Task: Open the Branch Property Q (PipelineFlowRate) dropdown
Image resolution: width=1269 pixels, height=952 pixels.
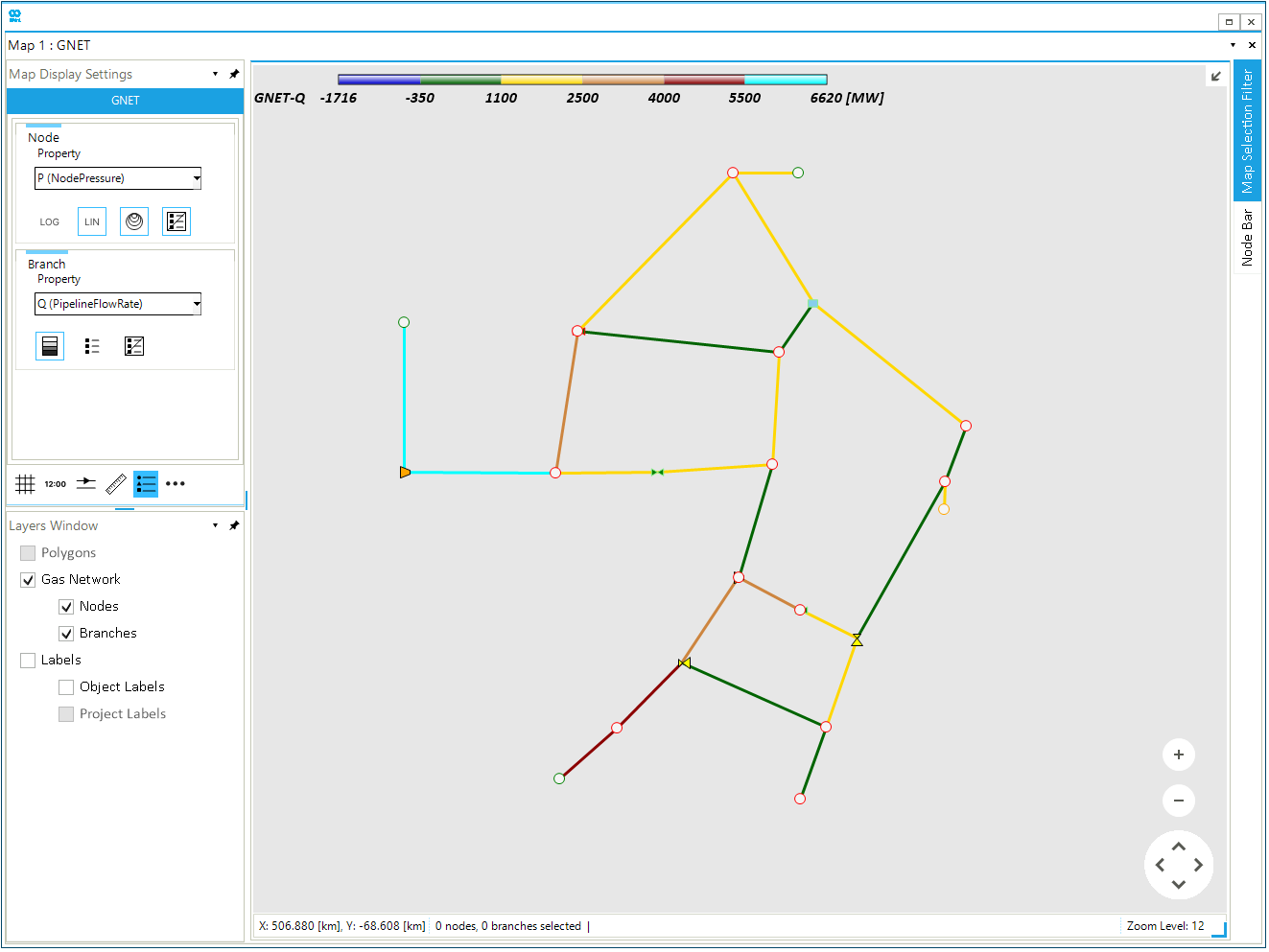Action: tap(118, 304)
